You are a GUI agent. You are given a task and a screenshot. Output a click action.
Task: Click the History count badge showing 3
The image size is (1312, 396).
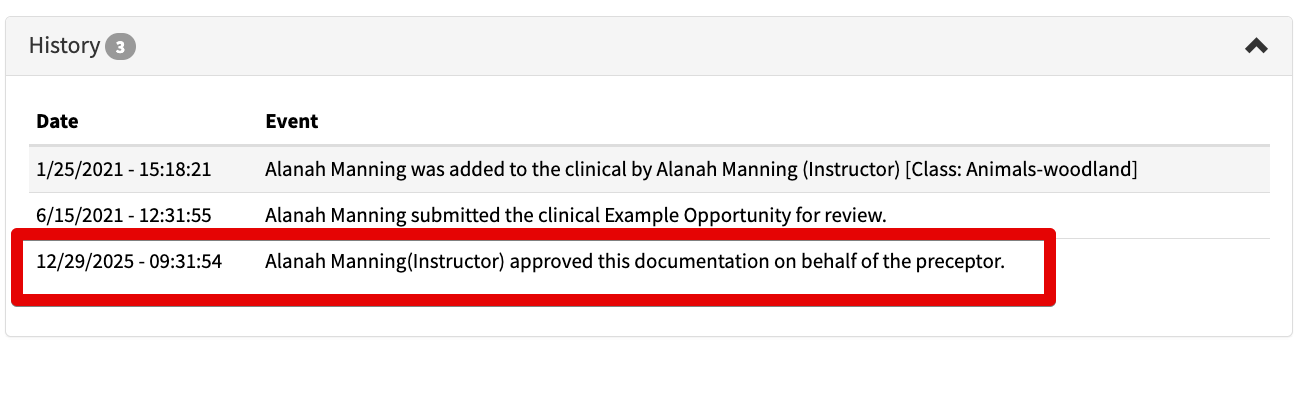tap(120, 46)
